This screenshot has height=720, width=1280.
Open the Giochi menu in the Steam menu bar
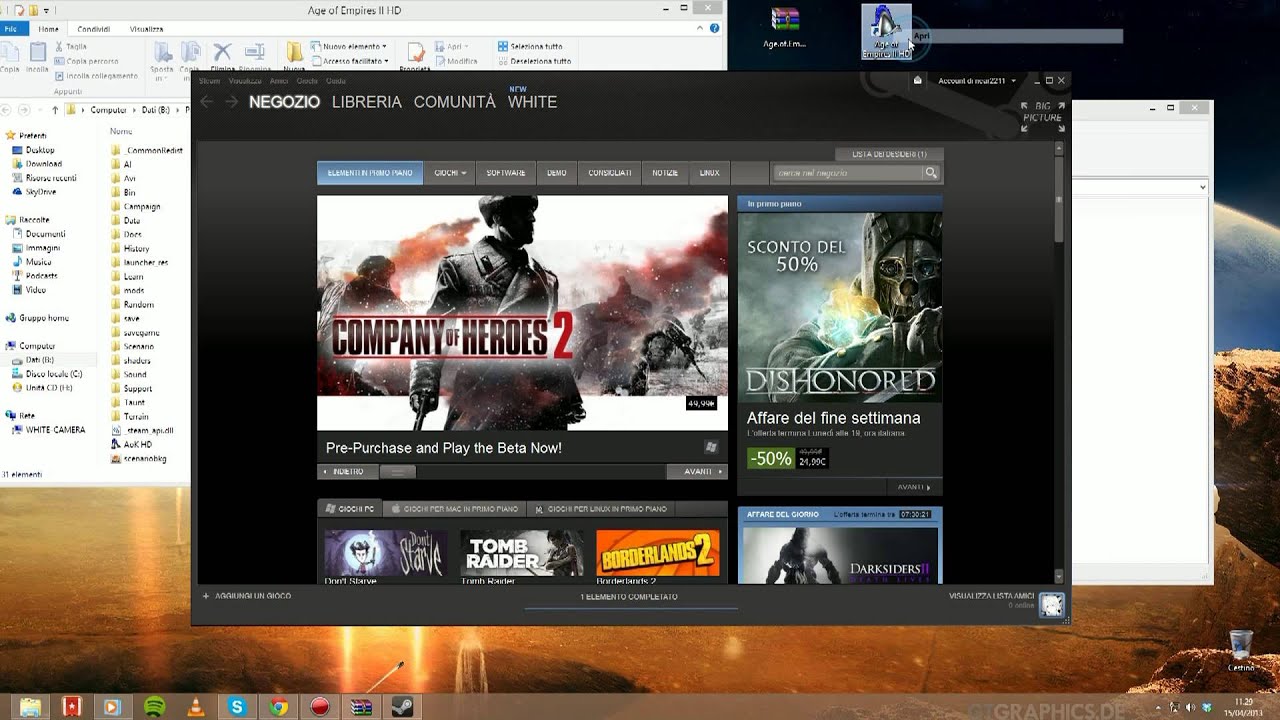(x=307, y=81)
